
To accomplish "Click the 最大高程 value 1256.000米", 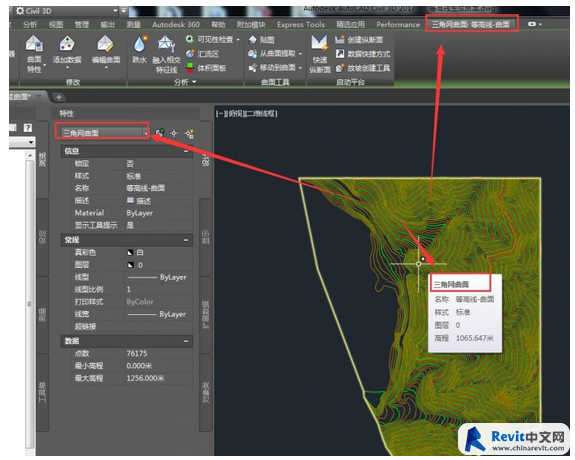I will point(145,378).
